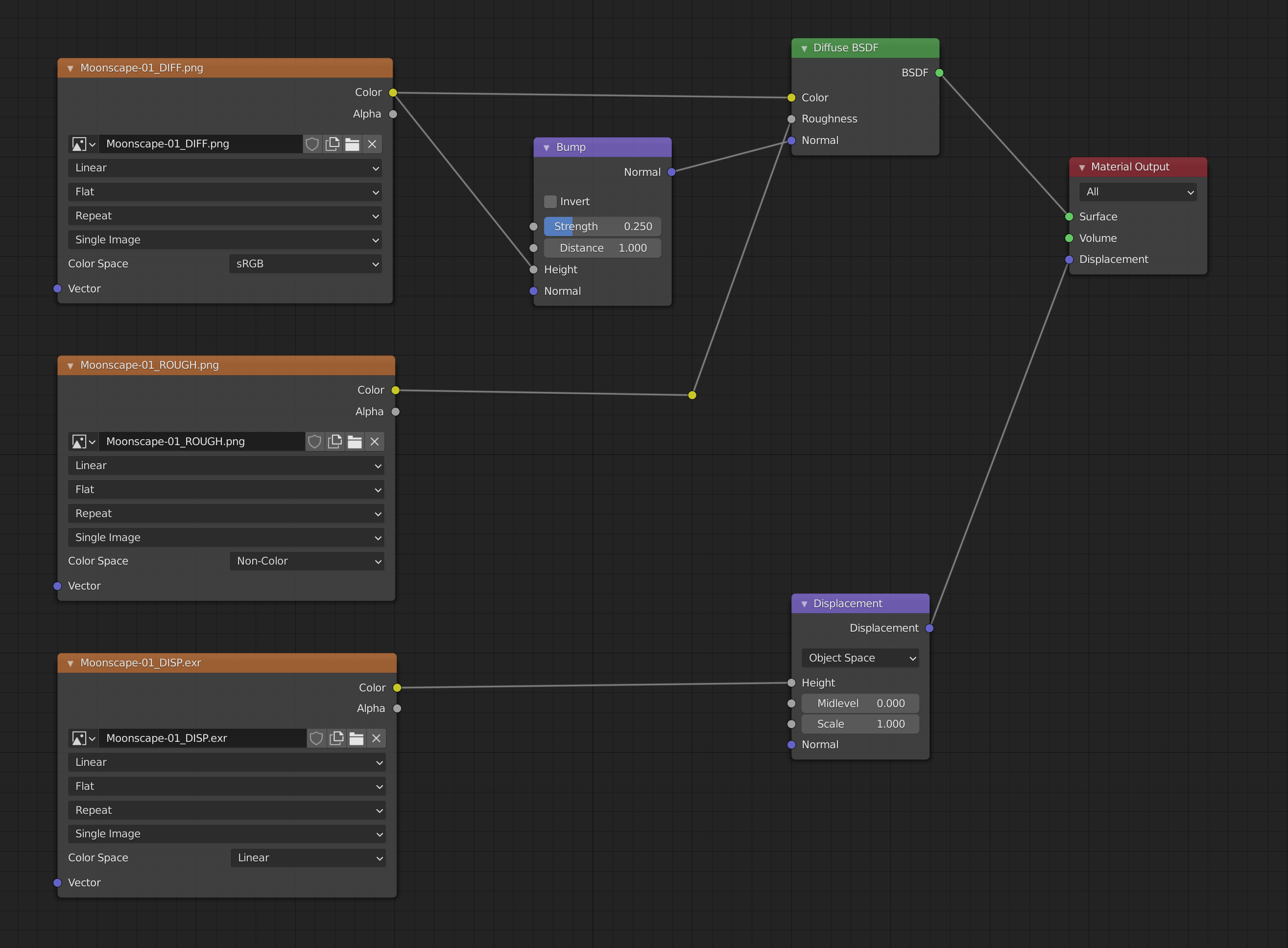The height and width of the screenshot is (948, 1288).
Task: Click folder open icon on DIFF.png node
Action: (x=353, y=144)
